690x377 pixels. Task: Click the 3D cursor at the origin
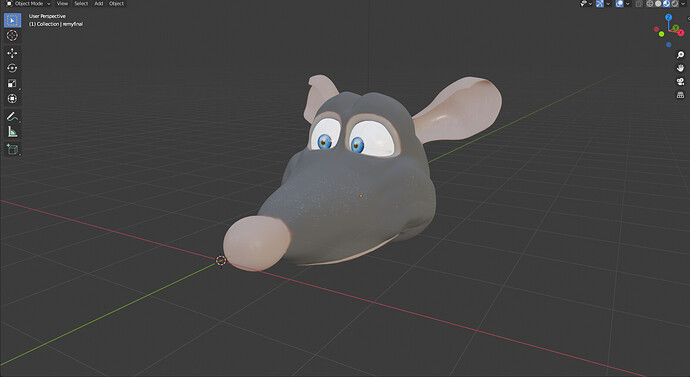(221, 260)
